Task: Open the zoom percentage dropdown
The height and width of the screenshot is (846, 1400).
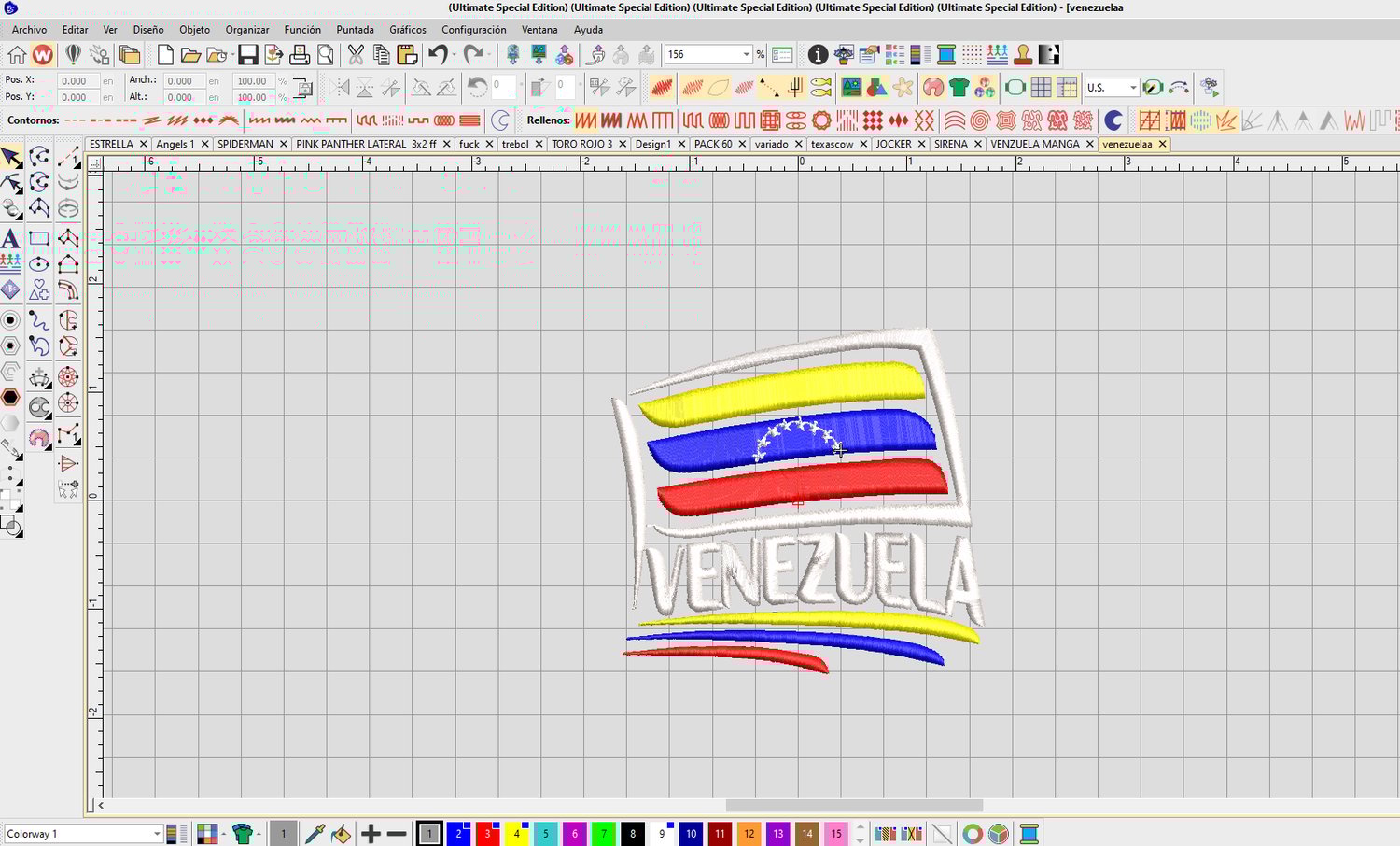Action: 746,55
